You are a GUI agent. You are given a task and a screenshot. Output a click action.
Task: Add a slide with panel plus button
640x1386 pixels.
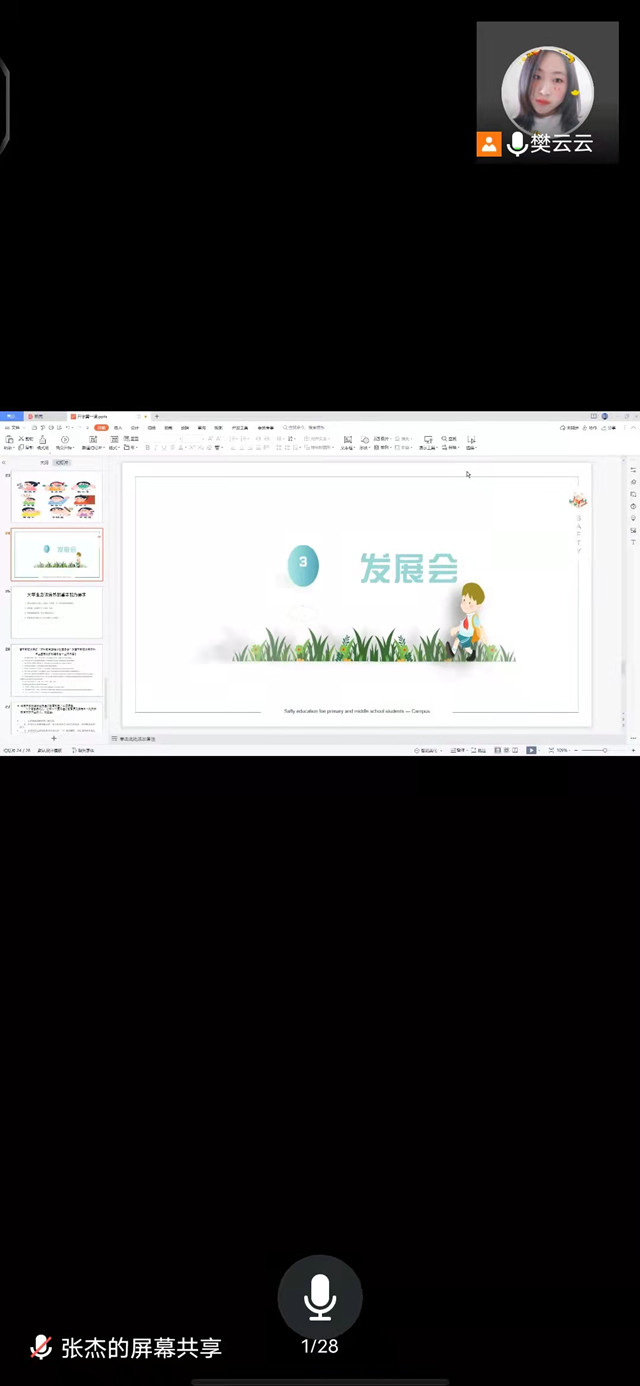[54, 738]
